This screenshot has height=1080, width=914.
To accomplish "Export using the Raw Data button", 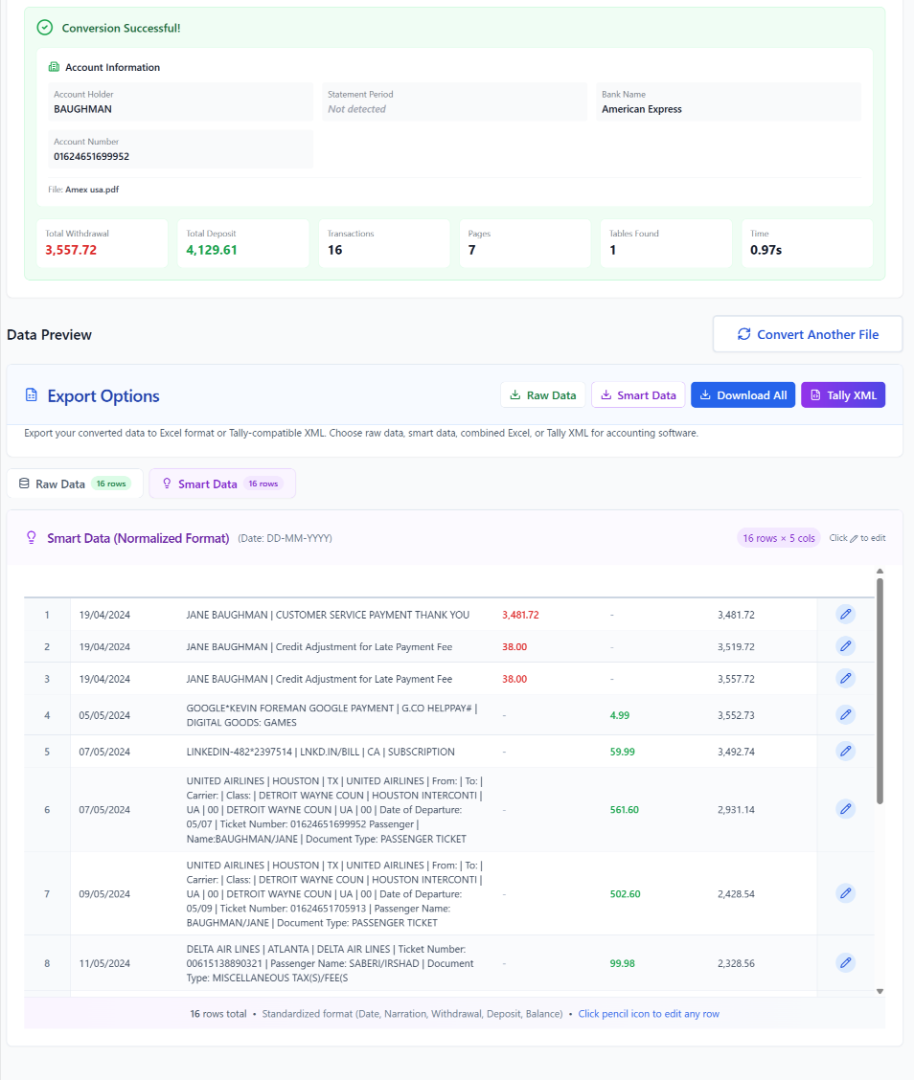I will tap(542, 395).
